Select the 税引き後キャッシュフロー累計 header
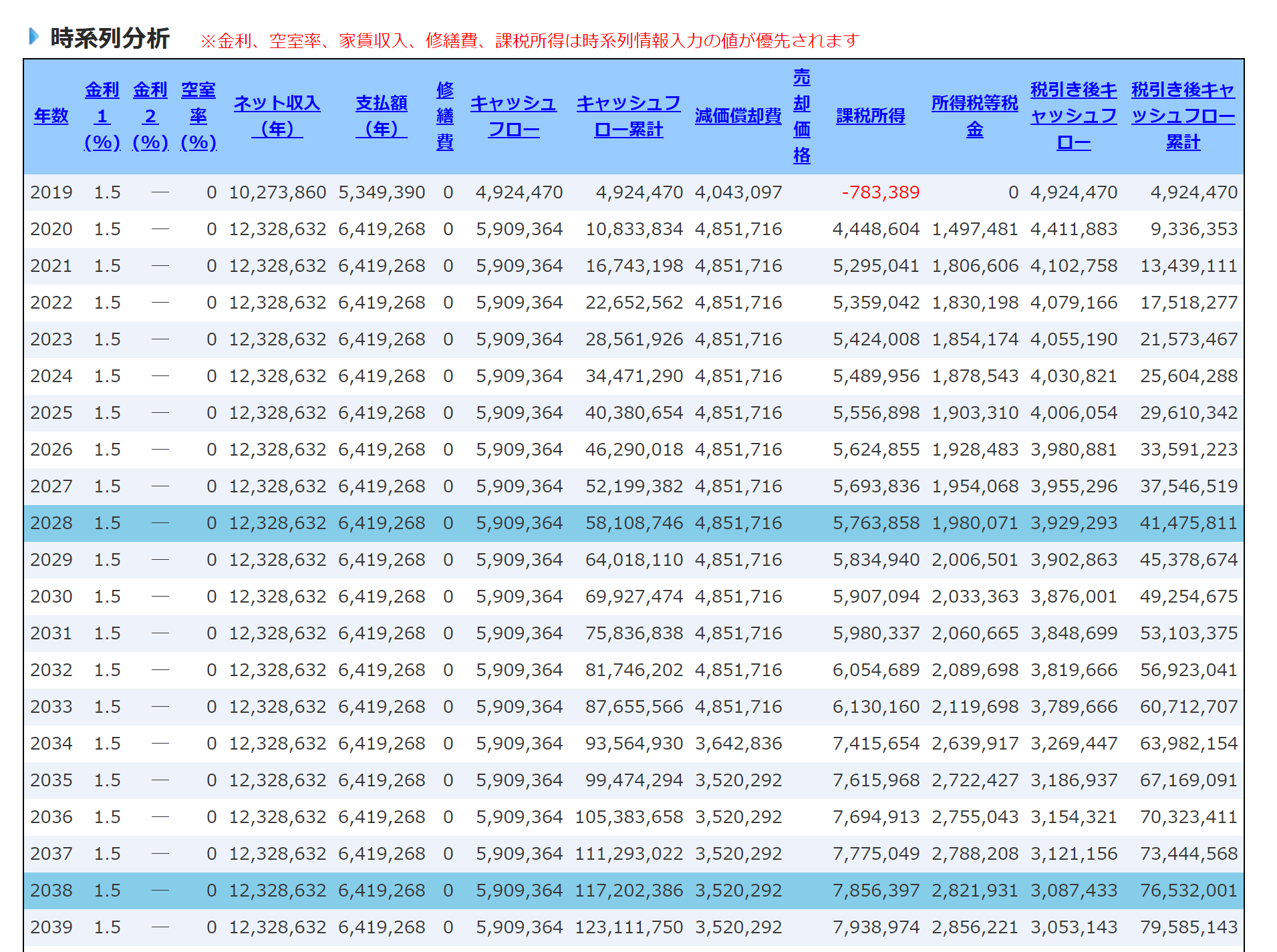The image size is (1277, 952). click(1183, 116)
